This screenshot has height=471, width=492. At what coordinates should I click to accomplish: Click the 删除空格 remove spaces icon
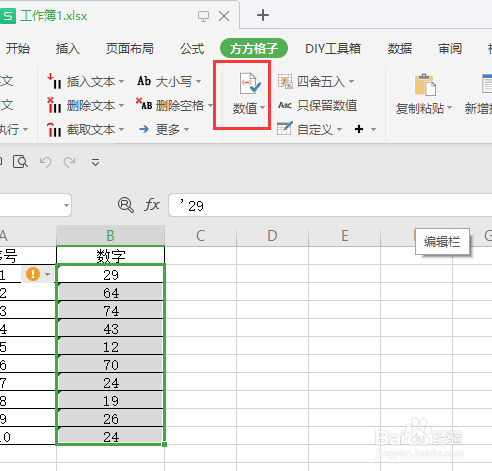coord(144,104)
